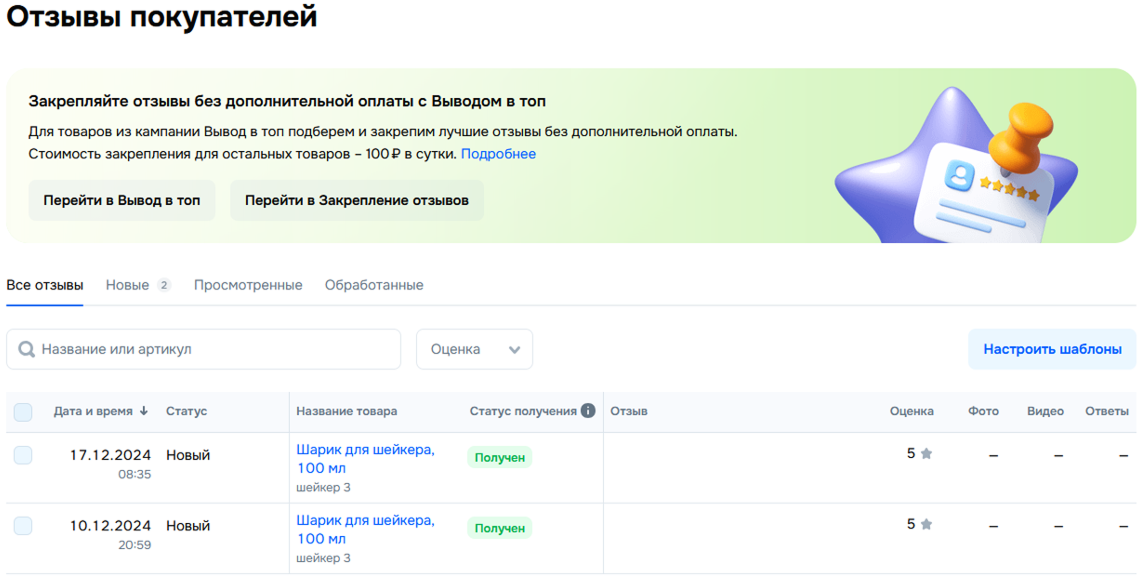Open the Подробнее link
Screen dimensions: 1146x583
(x=498, y=154)
